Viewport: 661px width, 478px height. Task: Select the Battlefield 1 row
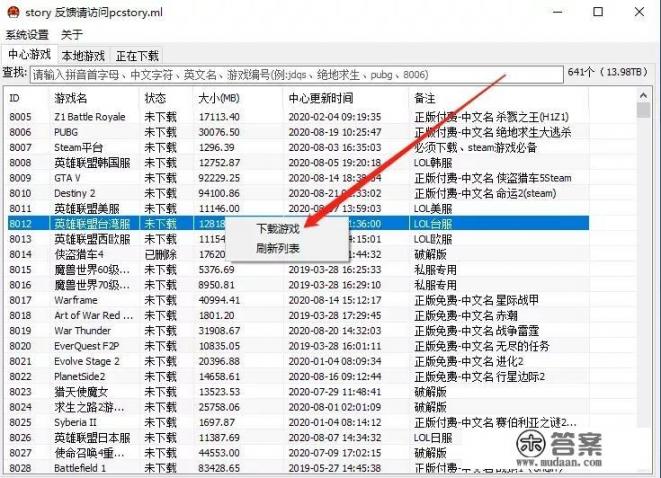coord(298,467)
